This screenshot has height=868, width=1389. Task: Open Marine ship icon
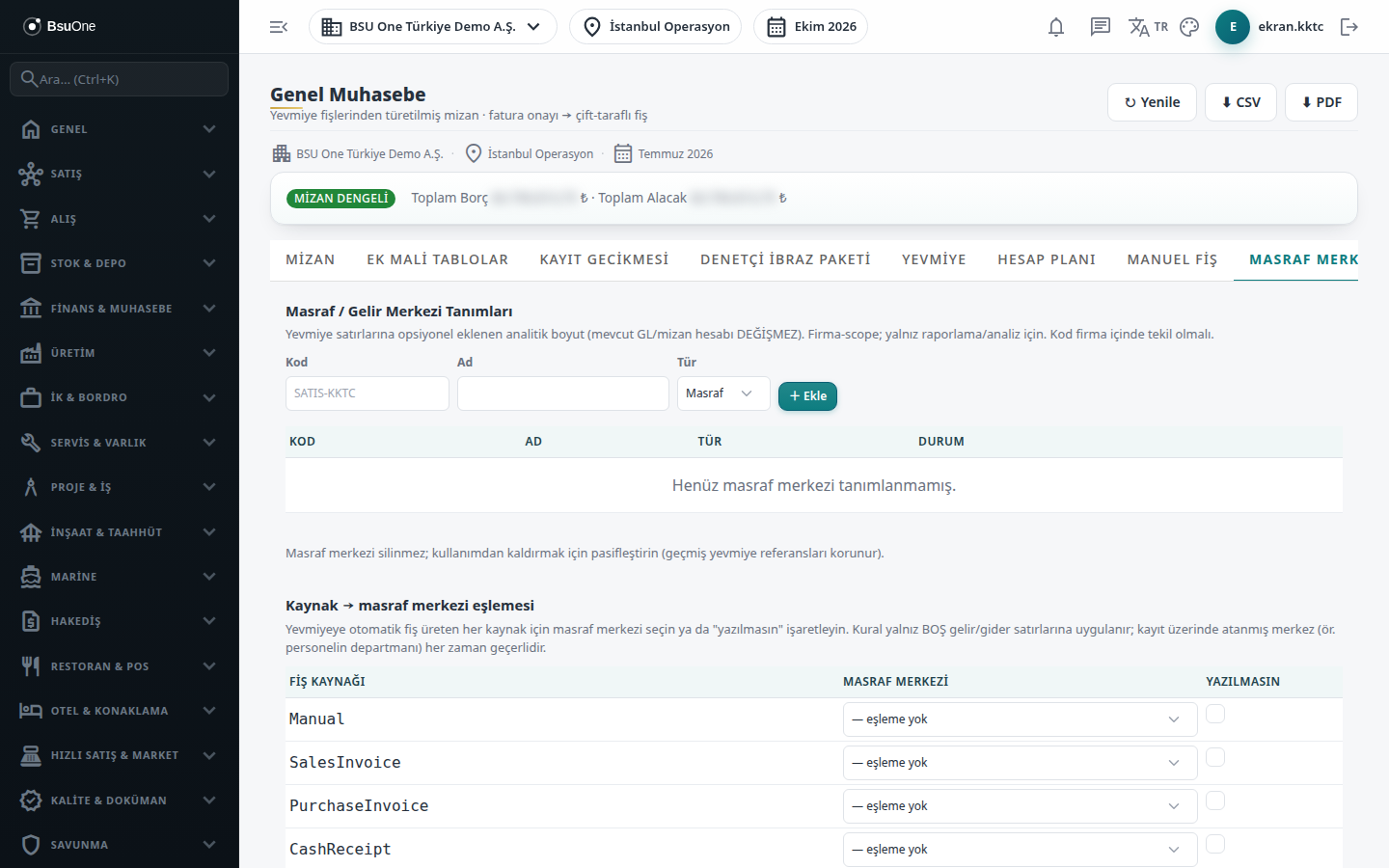click(x=31, y=577)
